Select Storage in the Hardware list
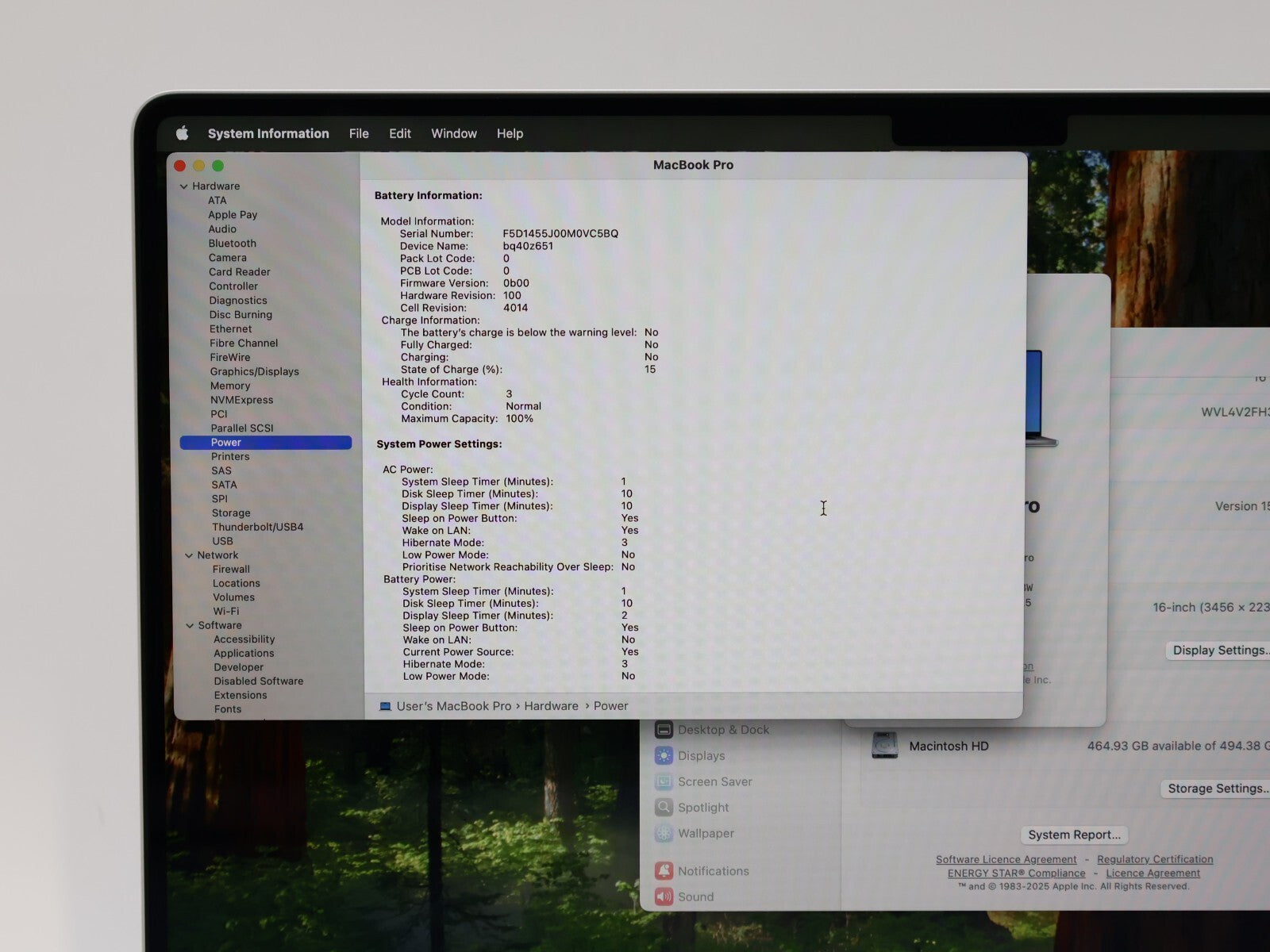The image size is (1270, 952). coord(231,513)
